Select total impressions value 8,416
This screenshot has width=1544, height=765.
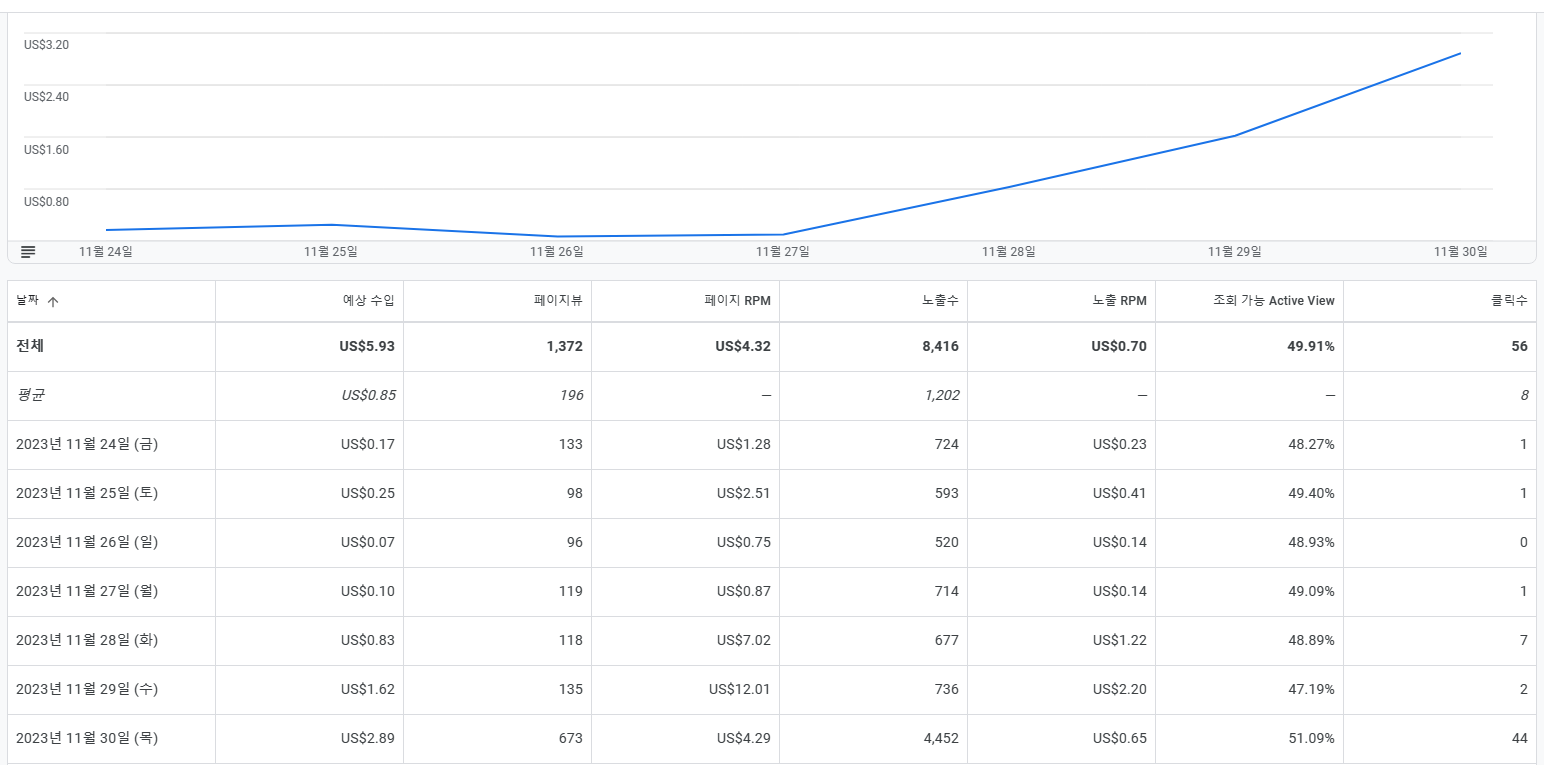point(941,346)
